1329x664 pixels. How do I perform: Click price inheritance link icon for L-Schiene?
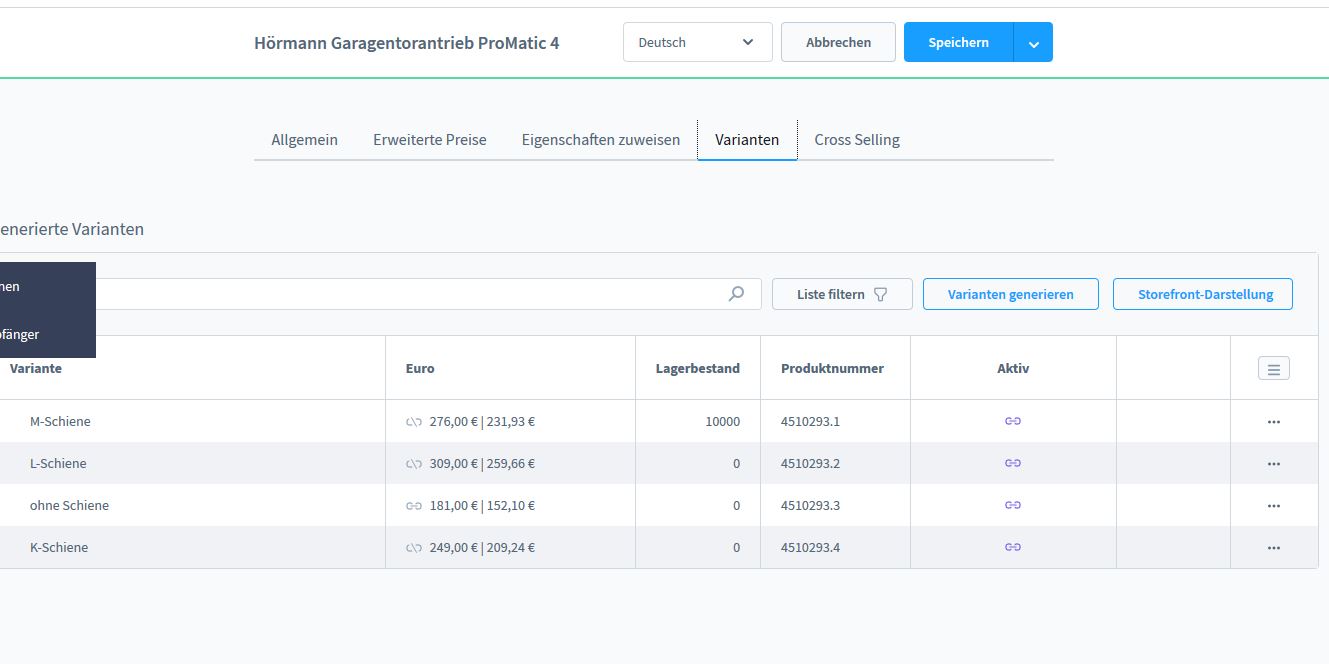tap(414, 464)
